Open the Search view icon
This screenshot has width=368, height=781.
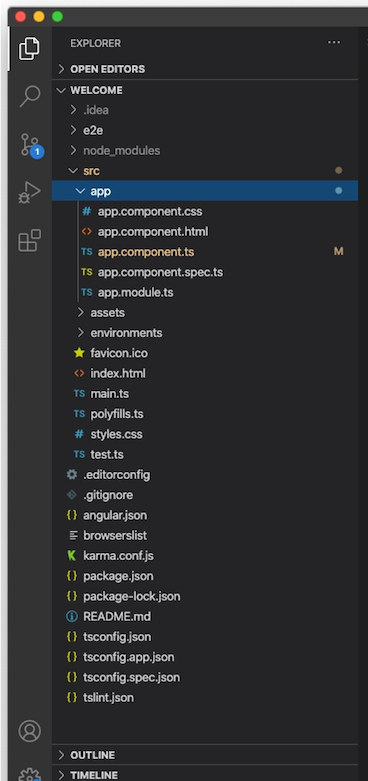point(29,96)
